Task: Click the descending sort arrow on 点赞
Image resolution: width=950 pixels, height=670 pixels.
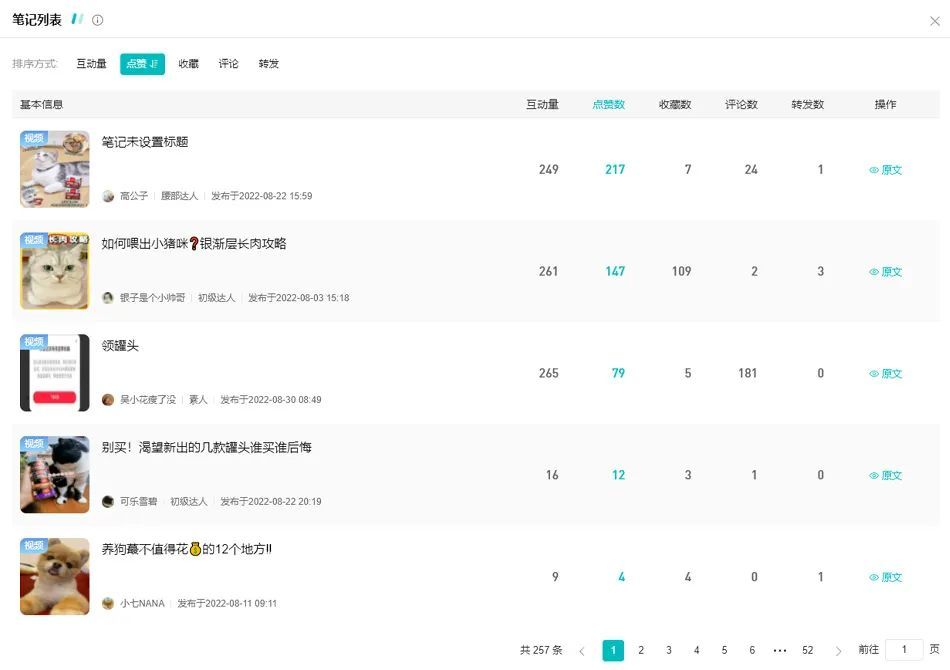Action: tap(153, 63)
